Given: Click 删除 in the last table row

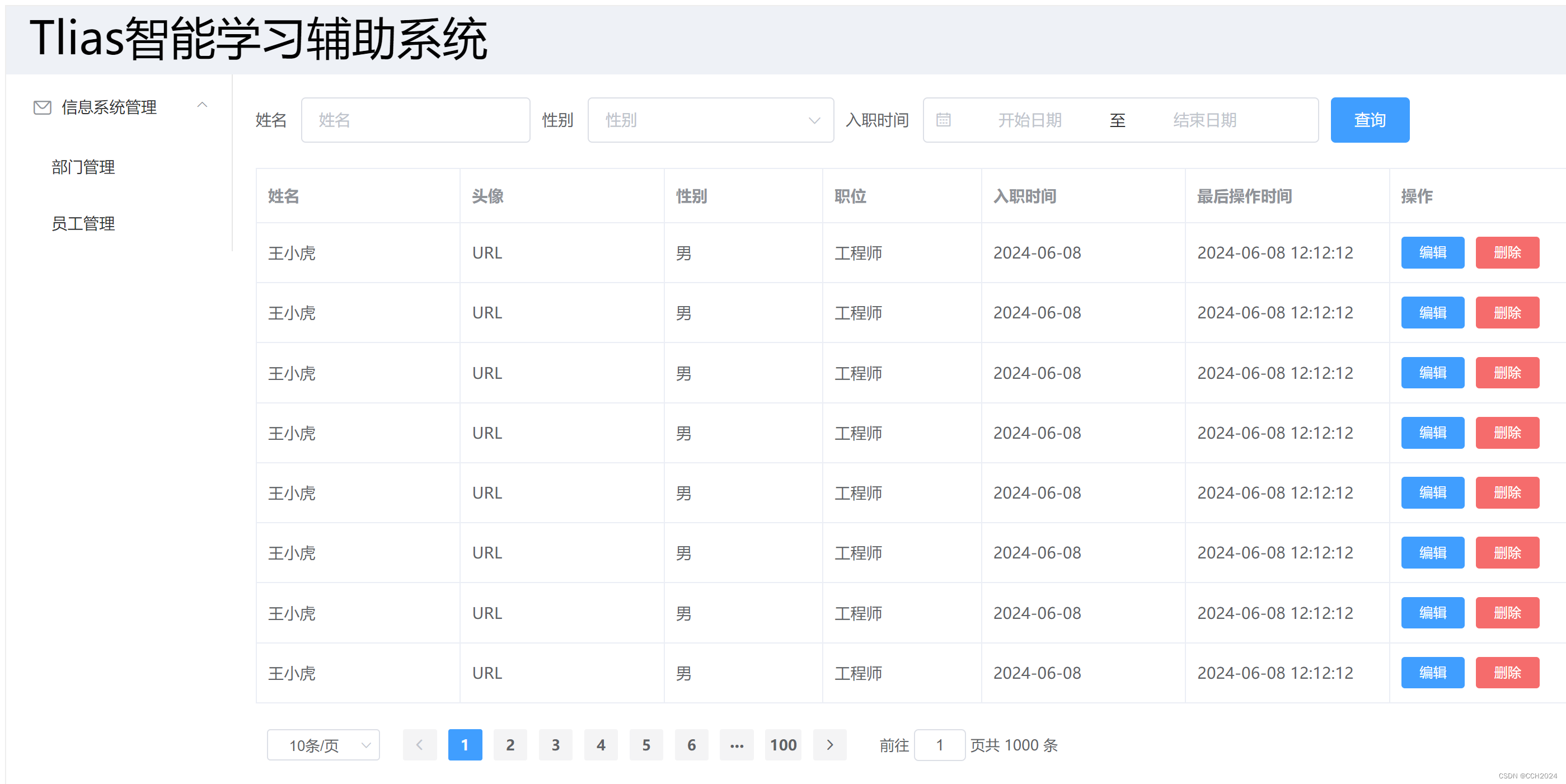Looking at the screenshot, I should pyautogui.click(x=1507, y=673).
